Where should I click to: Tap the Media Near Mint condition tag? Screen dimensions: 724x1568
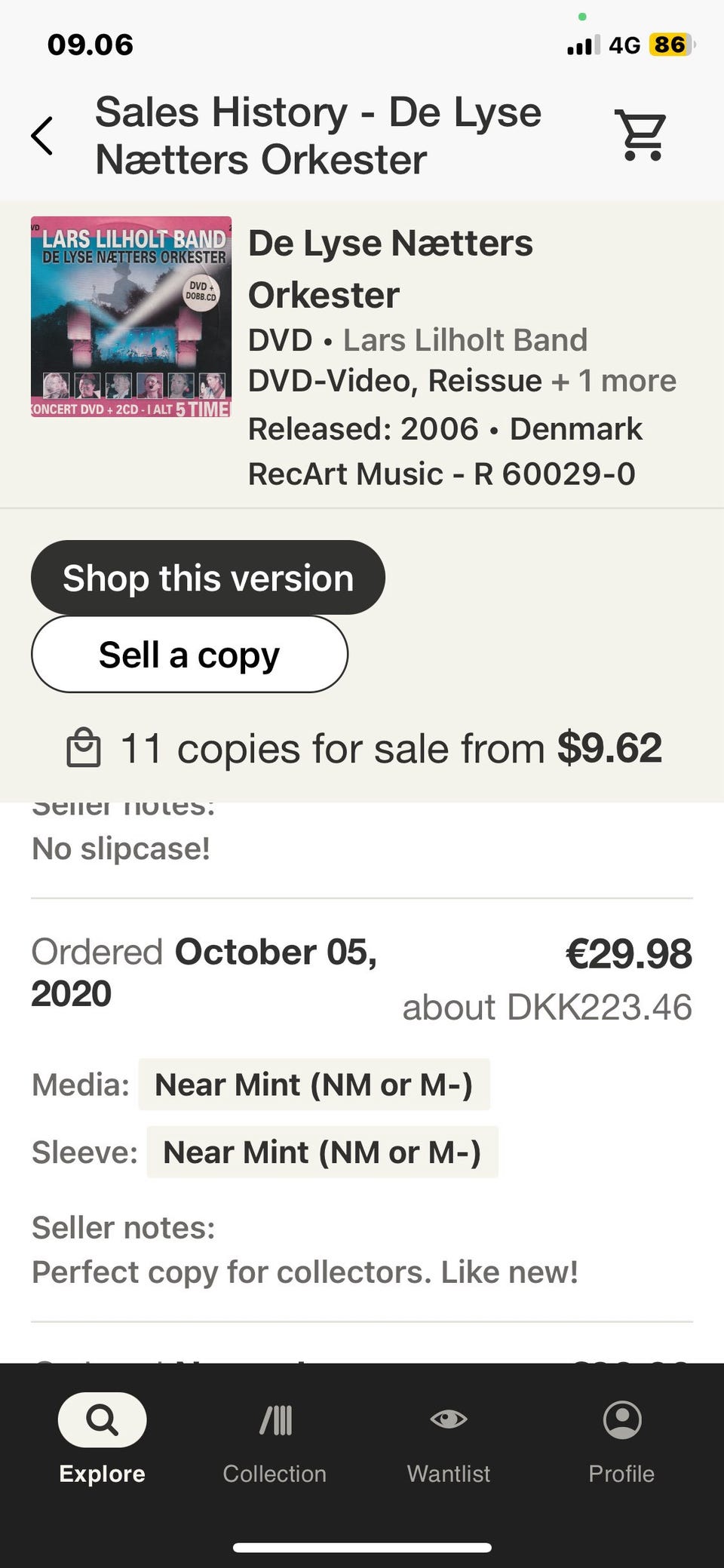[314, 1085]
